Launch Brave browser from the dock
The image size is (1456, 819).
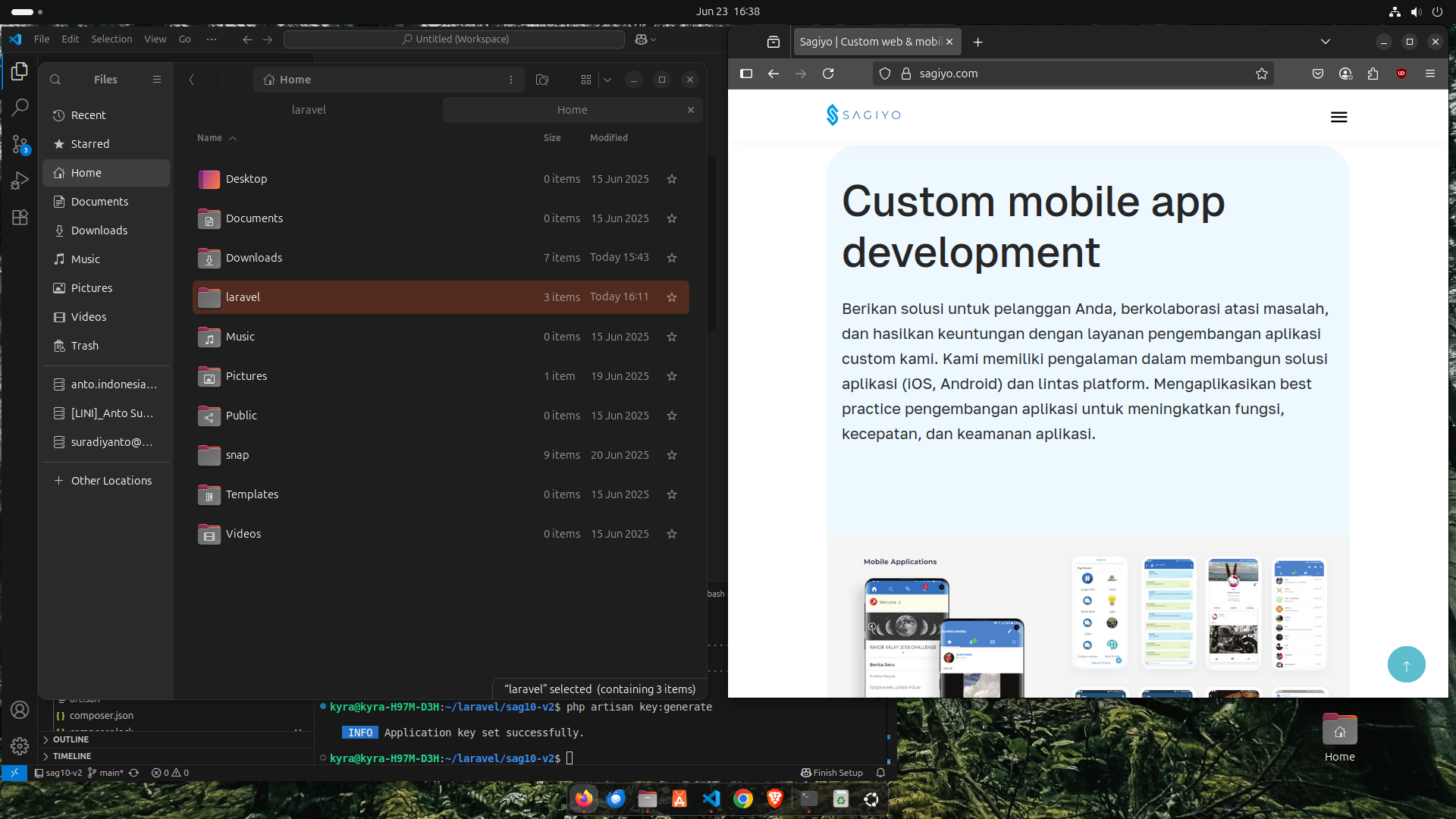775,799
